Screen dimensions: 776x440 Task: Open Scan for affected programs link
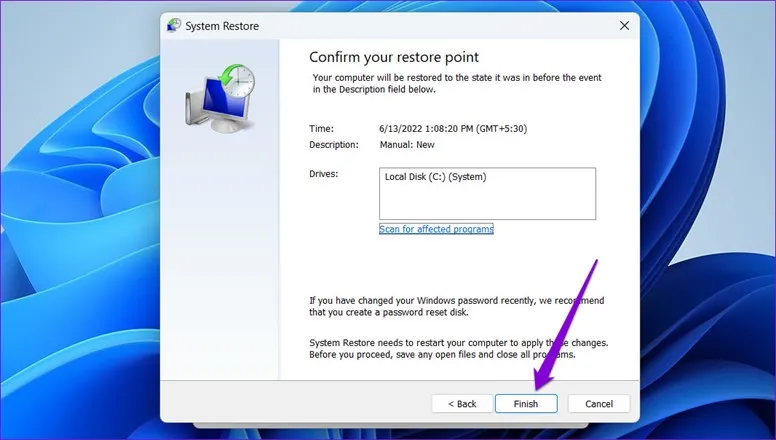pyautogui.click(x=436, y=229)
